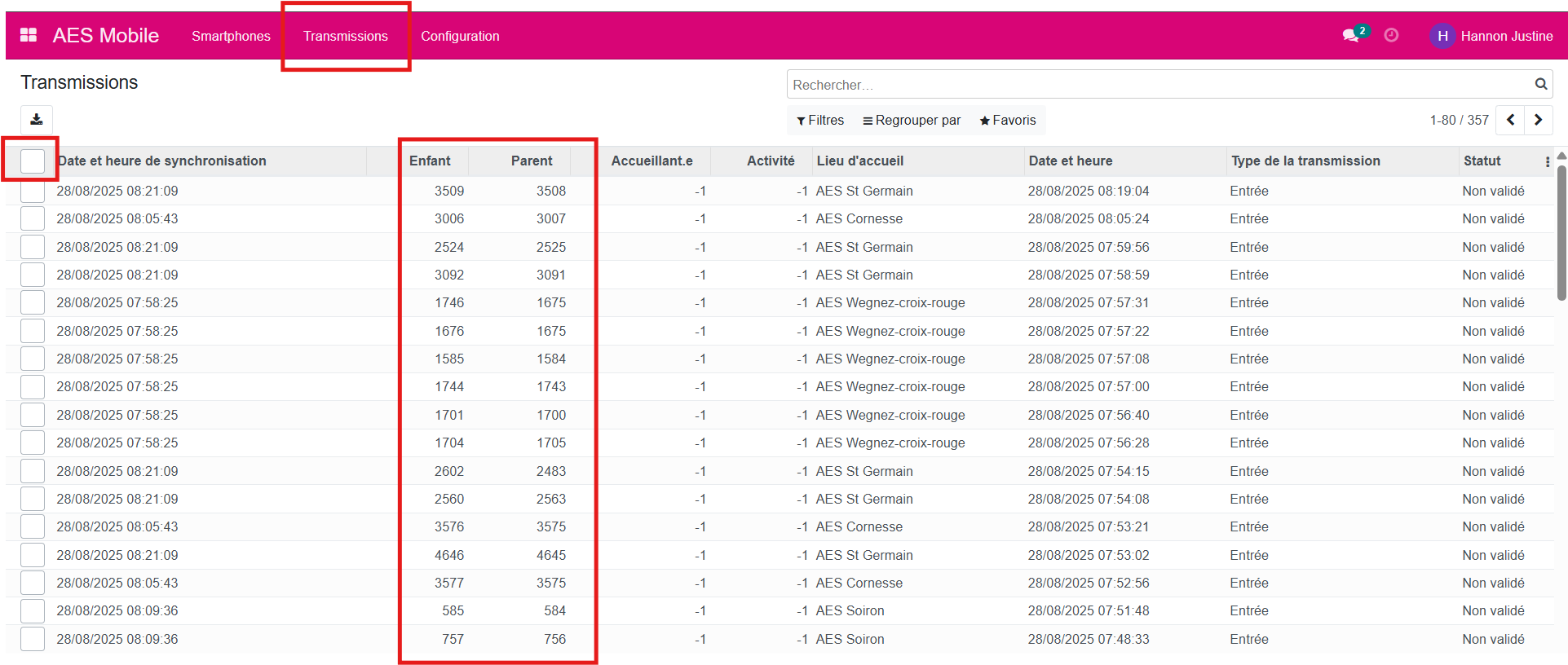This screenshot has width=1568, height=665.
Task: Open optional columns menu at header end
Action: [1547, 161]
